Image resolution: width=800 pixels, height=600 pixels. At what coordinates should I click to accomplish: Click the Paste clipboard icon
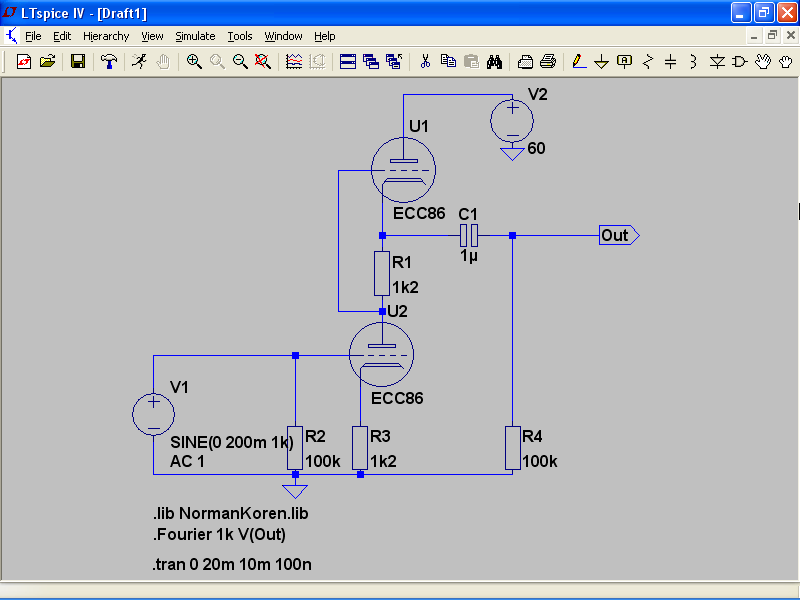pos(471,62)
